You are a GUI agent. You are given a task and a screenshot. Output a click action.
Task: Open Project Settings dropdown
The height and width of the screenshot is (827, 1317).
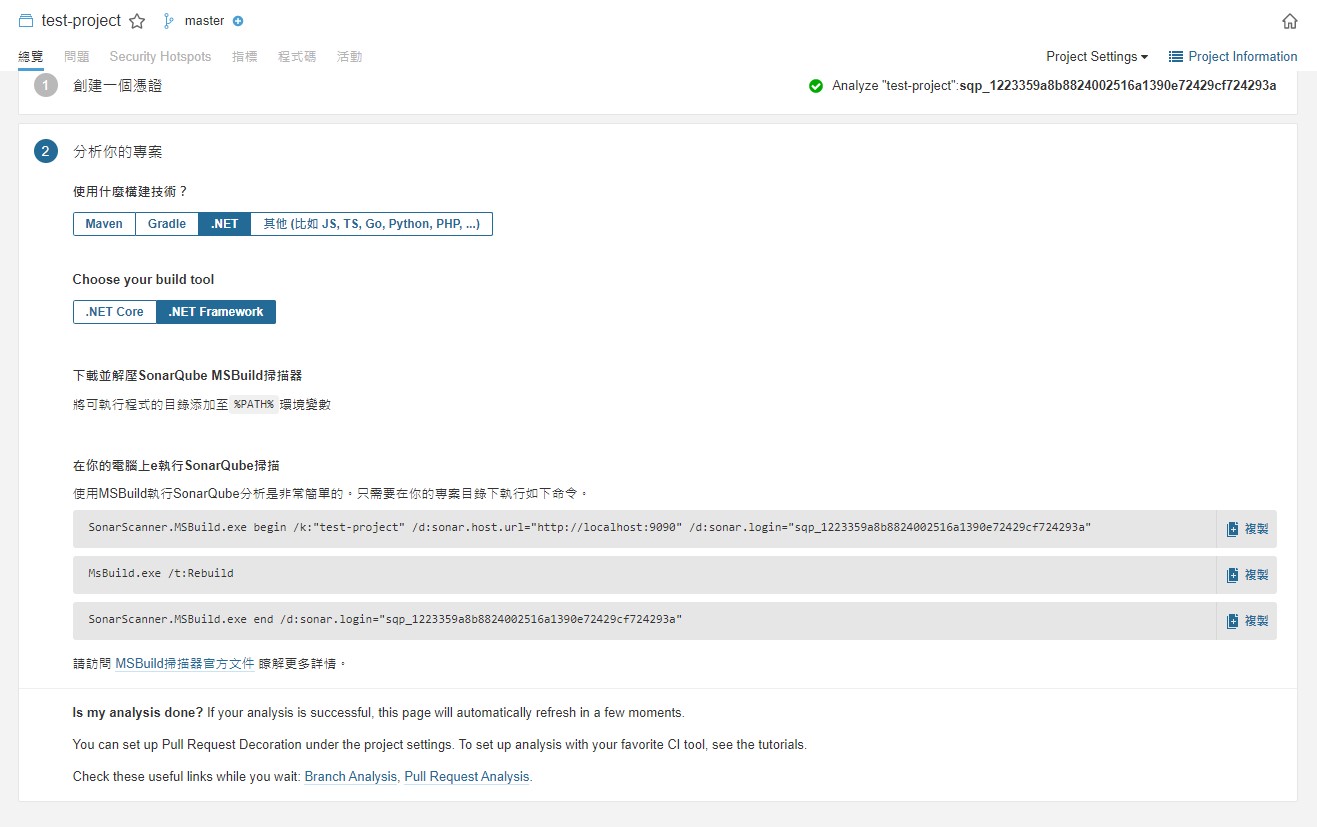(1097, 57)
